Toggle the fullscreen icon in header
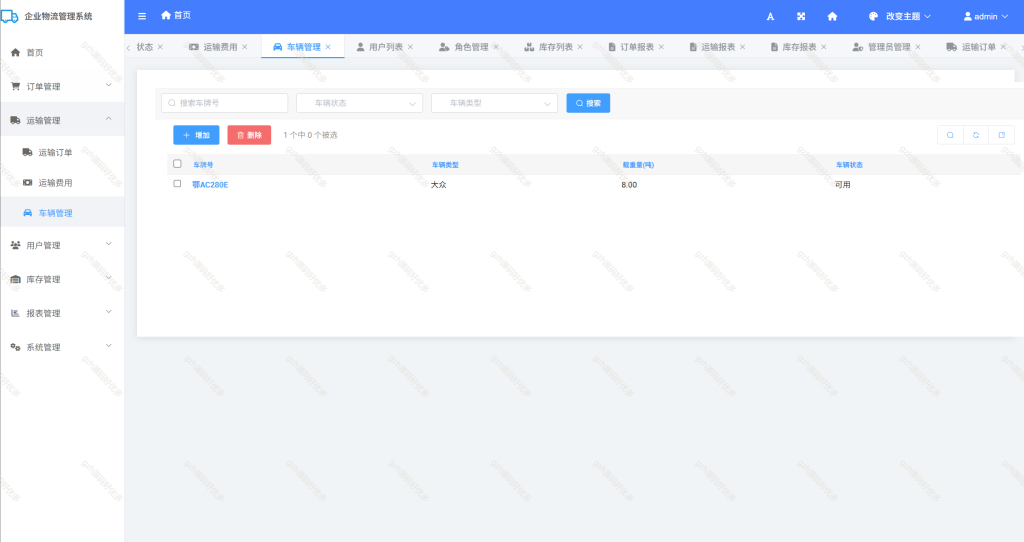This screenshot has width=1024, height=542. coord(801,16)
